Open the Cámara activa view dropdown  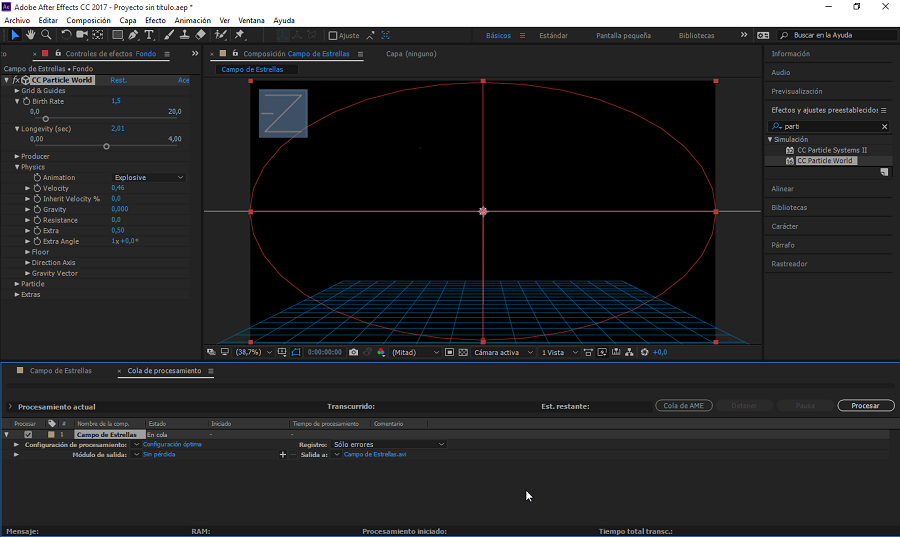(x=503, y=352)
